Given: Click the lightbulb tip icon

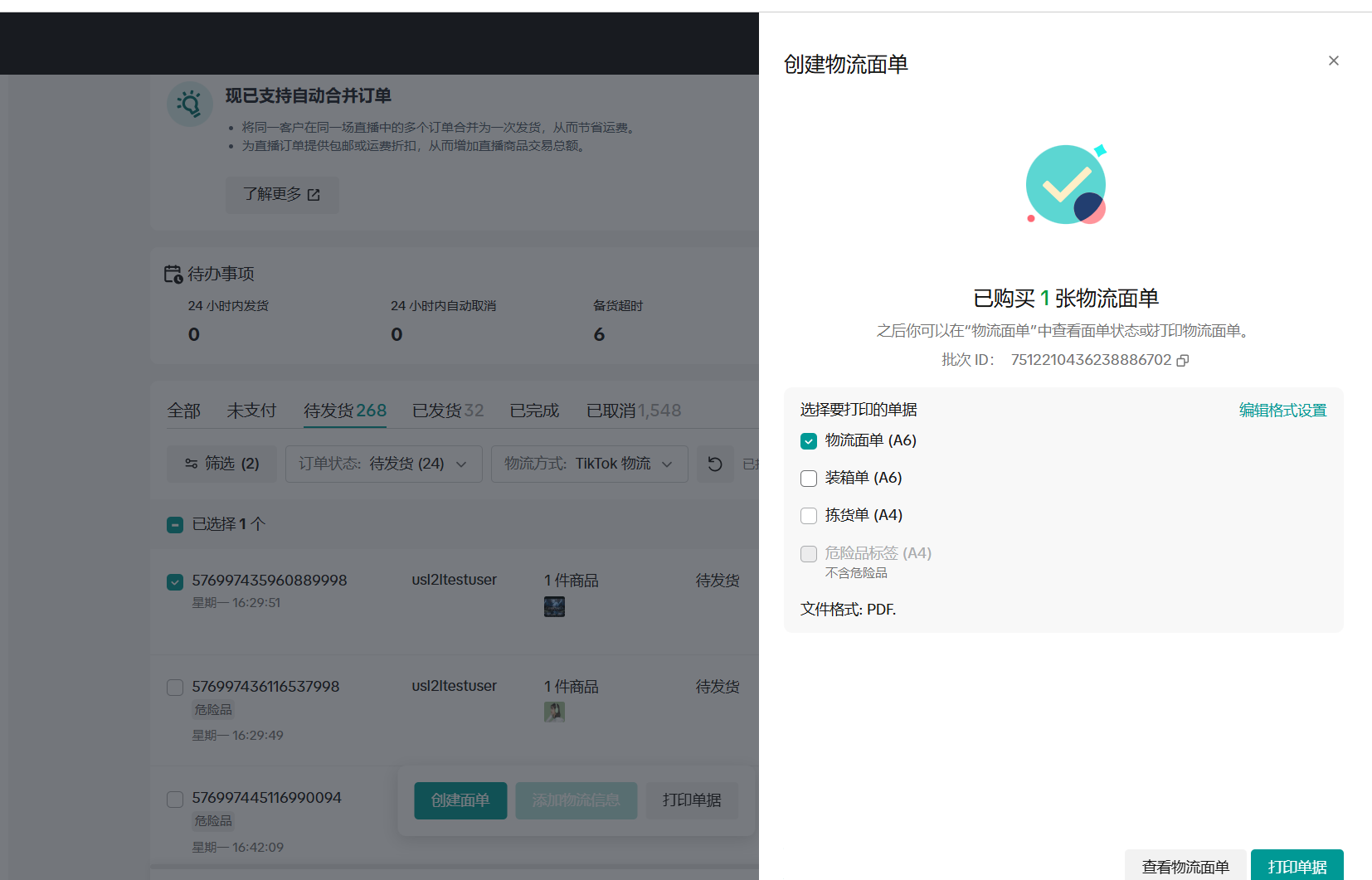Looking at the screenshot, I should 190,104.
